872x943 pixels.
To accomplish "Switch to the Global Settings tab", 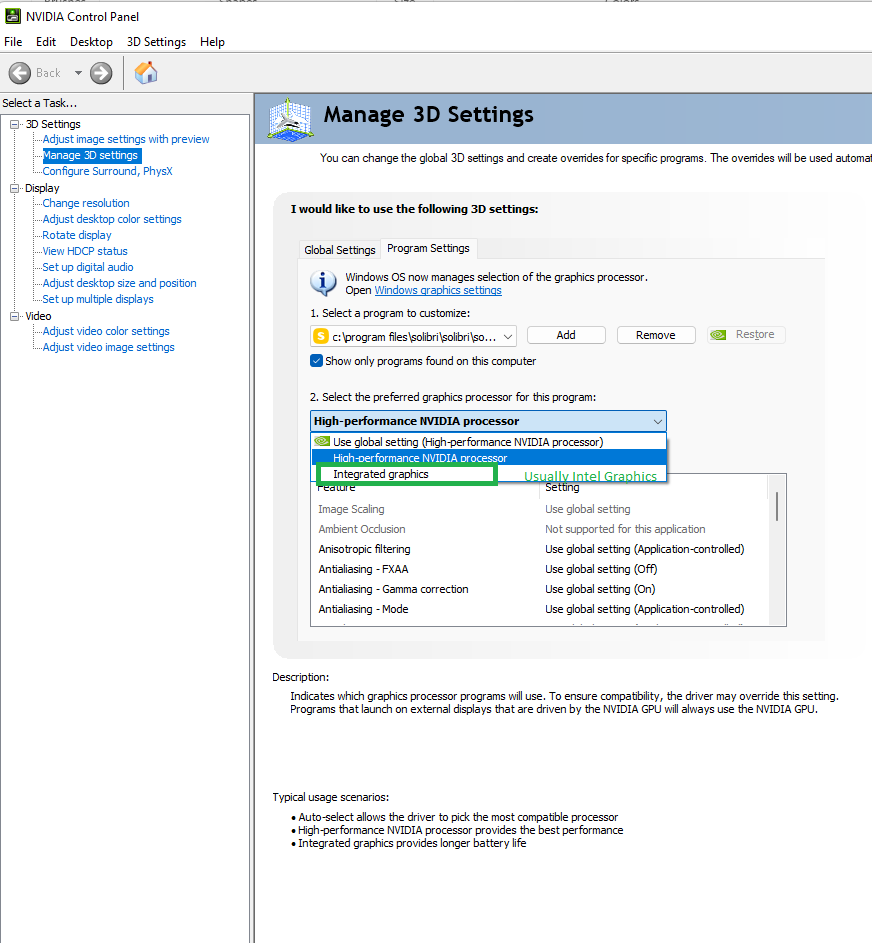I will 340,250.
